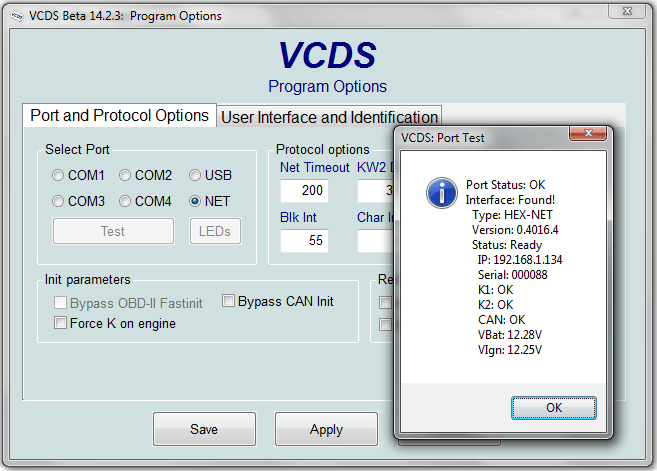Click the blue Program Options heading
657x471 pixels.
[x=327, y=87]
